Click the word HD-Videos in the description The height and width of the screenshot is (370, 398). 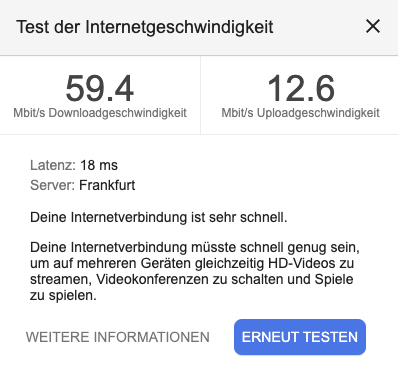tap(301, 263)
